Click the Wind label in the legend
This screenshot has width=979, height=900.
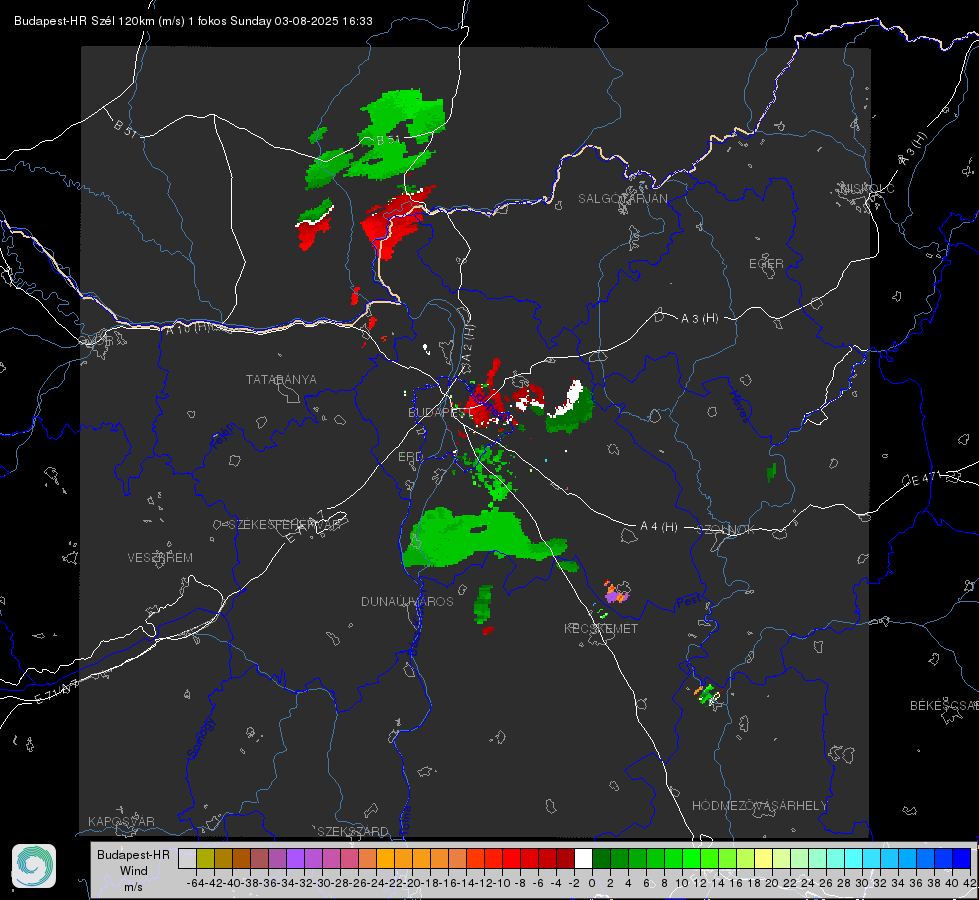point(134,871)
